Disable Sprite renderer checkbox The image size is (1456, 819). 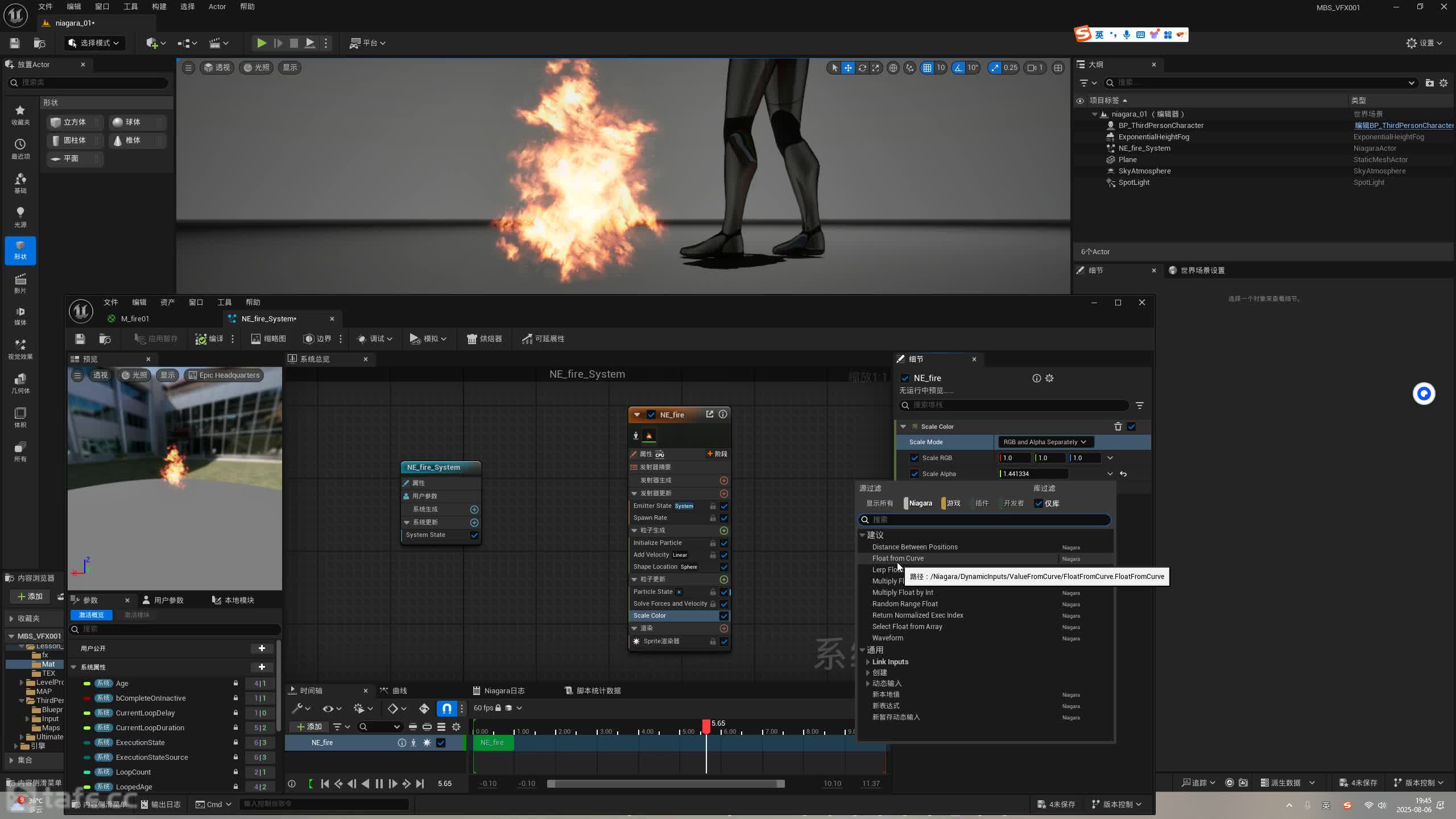[724, 642]
